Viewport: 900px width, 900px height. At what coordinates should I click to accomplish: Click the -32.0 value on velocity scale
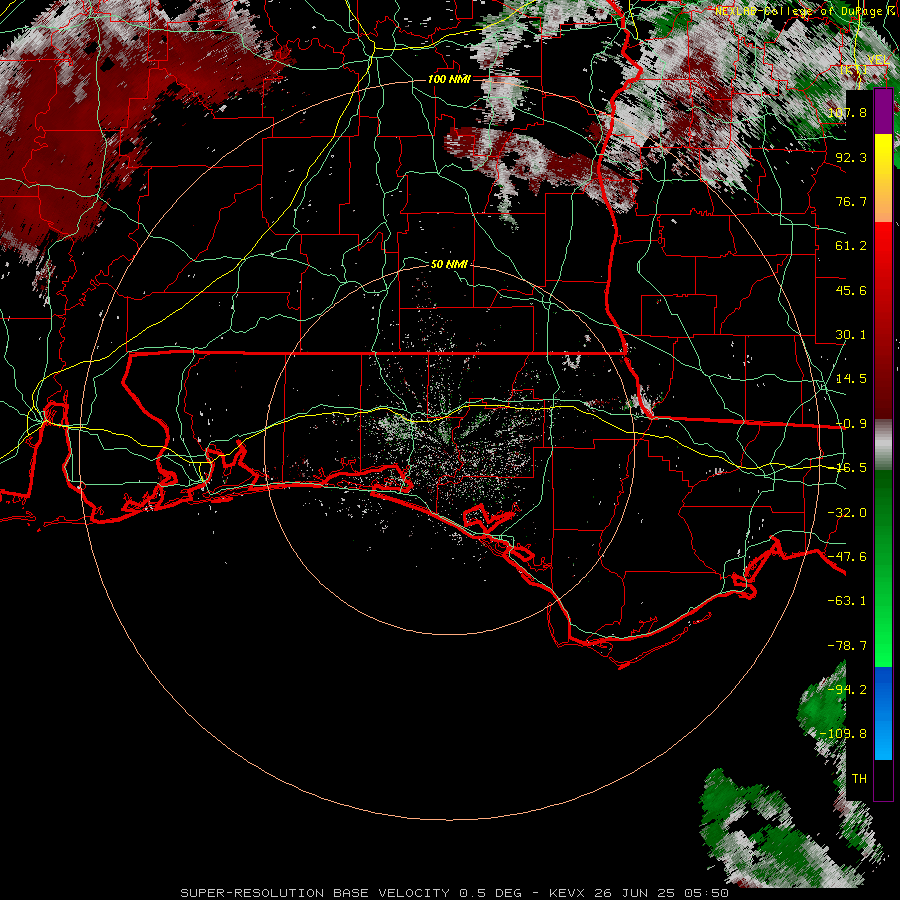(x=847, y=513)
